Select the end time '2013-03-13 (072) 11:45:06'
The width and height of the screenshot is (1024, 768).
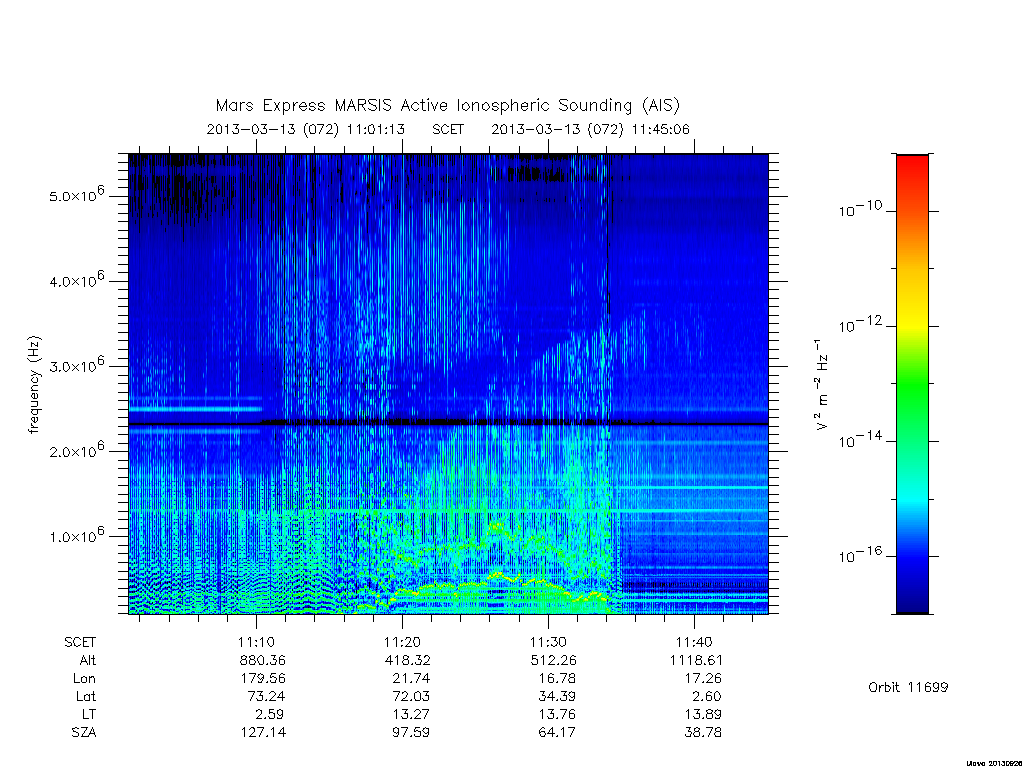coord(590,129)
